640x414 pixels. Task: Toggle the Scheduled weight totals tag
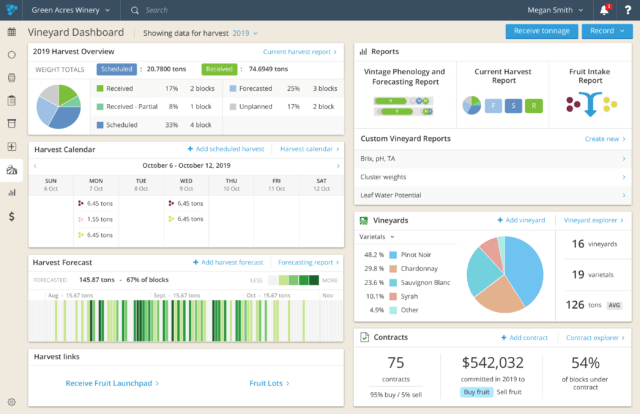(116, 70)
